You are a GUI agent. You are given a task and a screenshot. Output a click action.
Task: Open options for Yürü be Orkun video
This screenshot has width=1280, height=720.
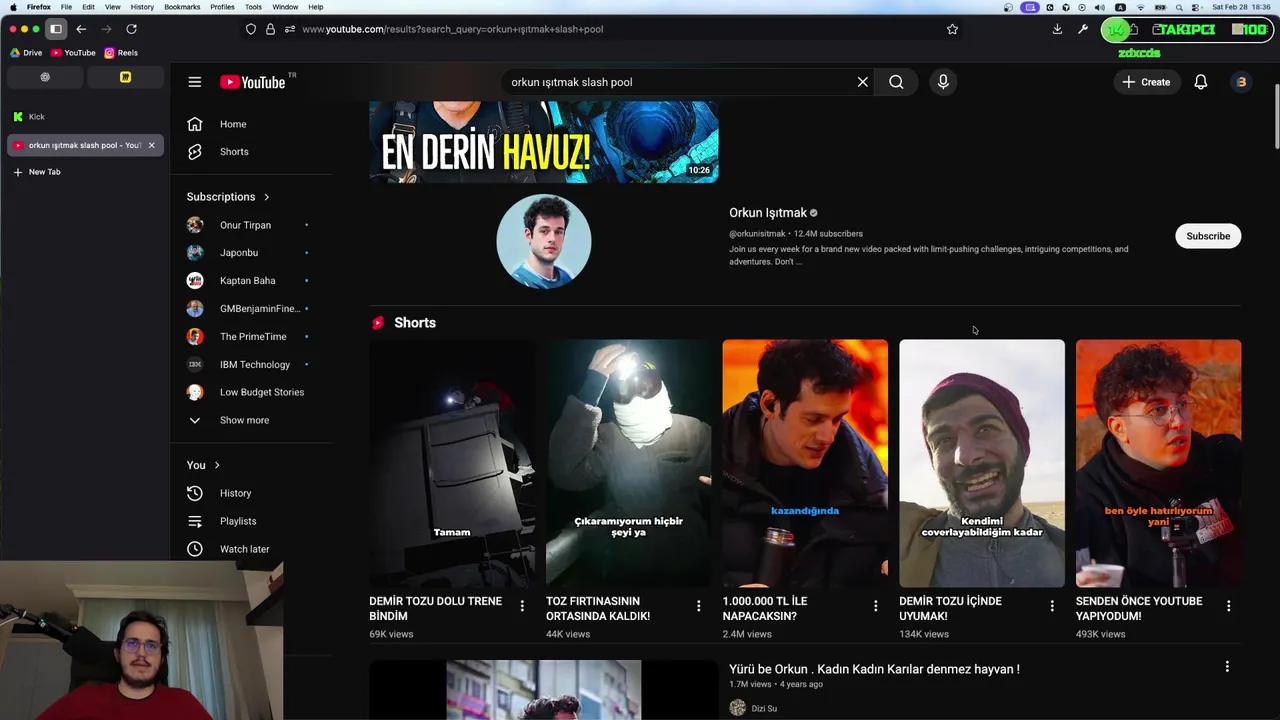pos(1227,667)
